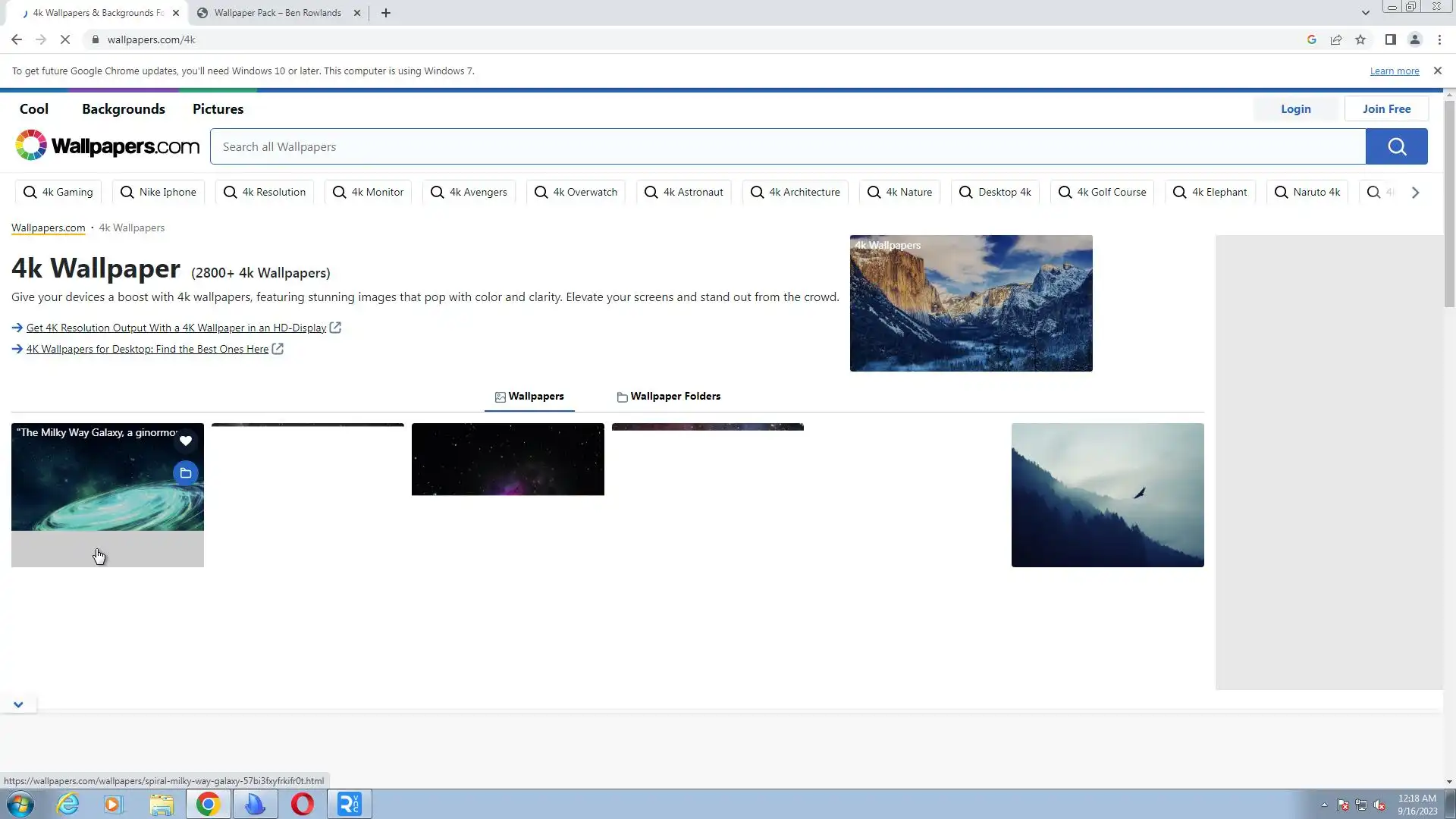The height and width of the screenshot is (819, 1456).
Task: Favorite the Milky Way wallpaper heart icon
Action: (186, 441)
